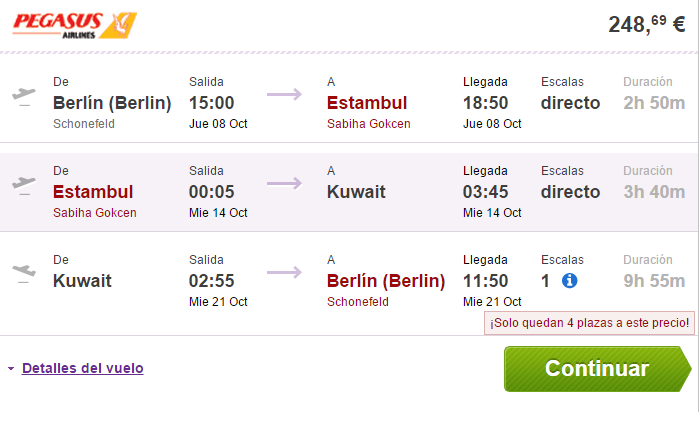The image size is (700, 422).
Task: Click the plane icon beside Estambul departure
Action: [x=24, y=185]
